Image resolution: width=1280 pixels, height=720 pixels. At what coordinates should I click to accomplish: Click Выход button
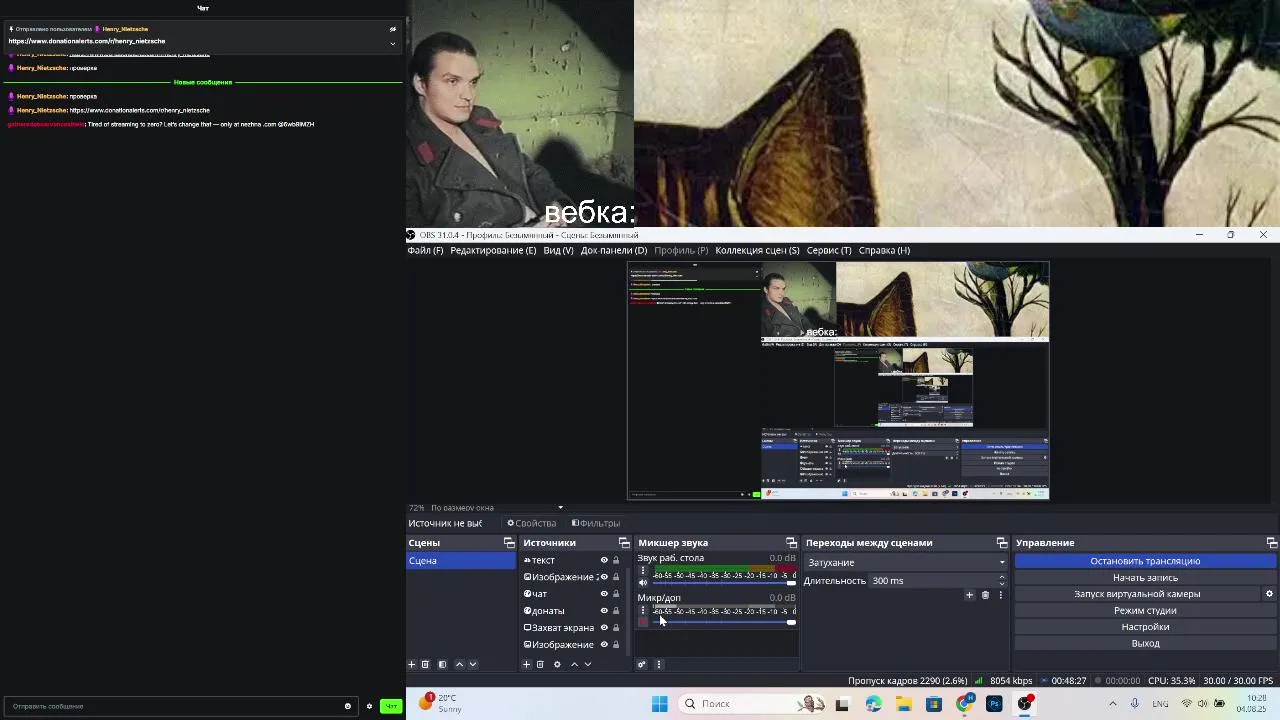pos(1145,644)
